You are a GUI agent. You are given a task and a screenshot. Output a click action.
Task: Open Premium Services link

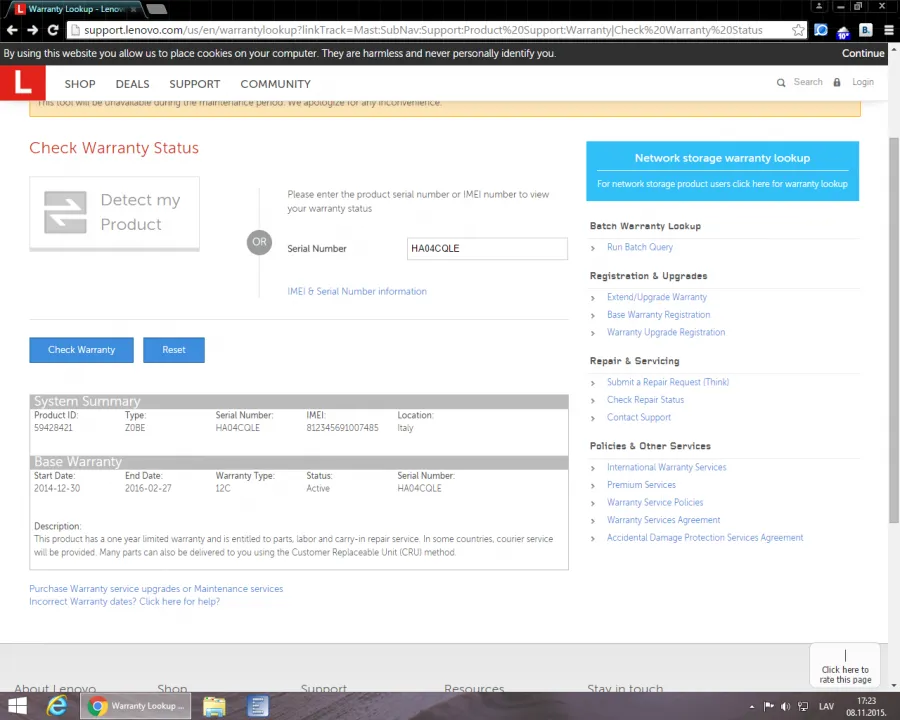[641, 485]
